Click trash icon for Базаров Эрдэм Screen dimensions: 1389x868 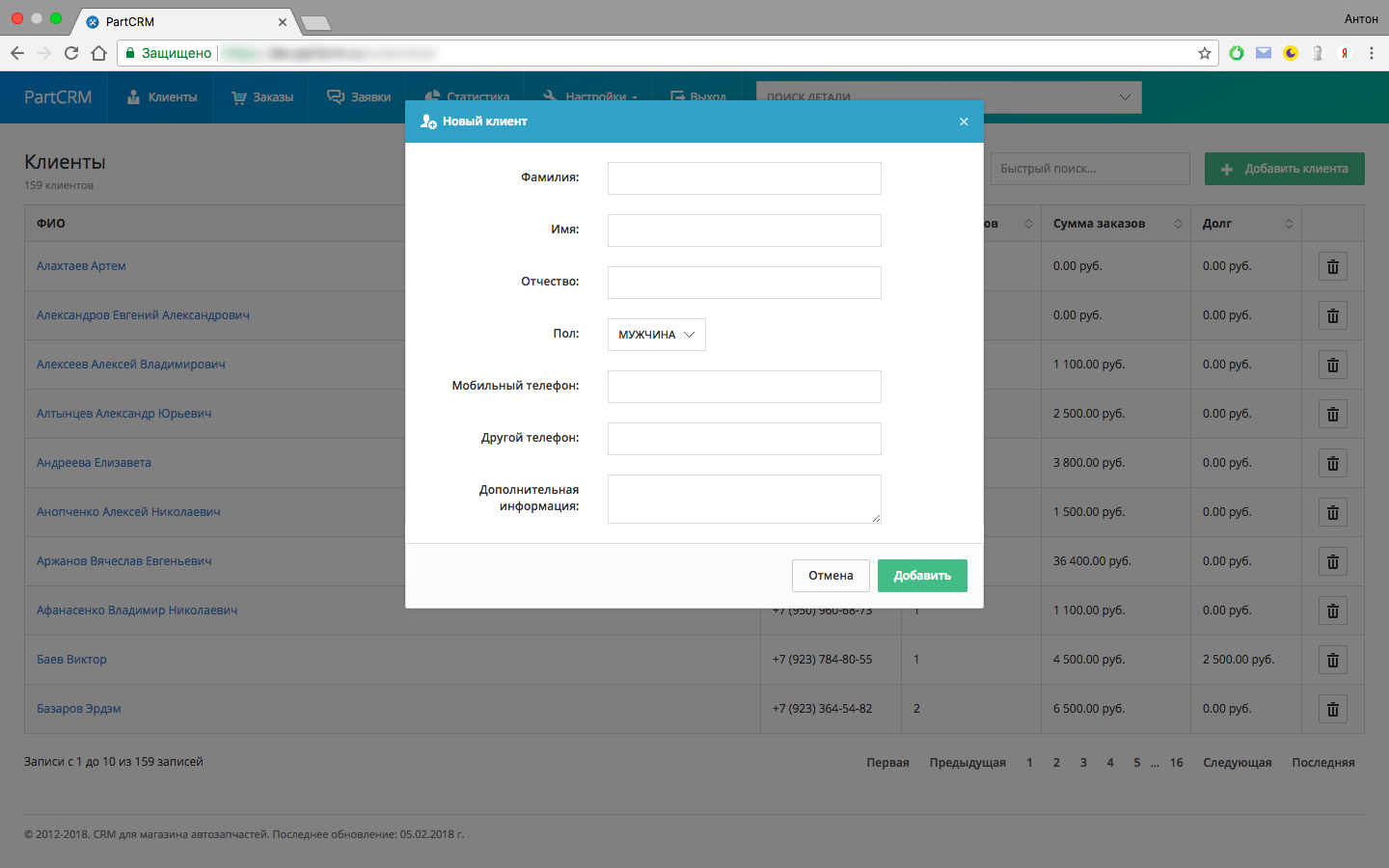(x=1332, y=710)
